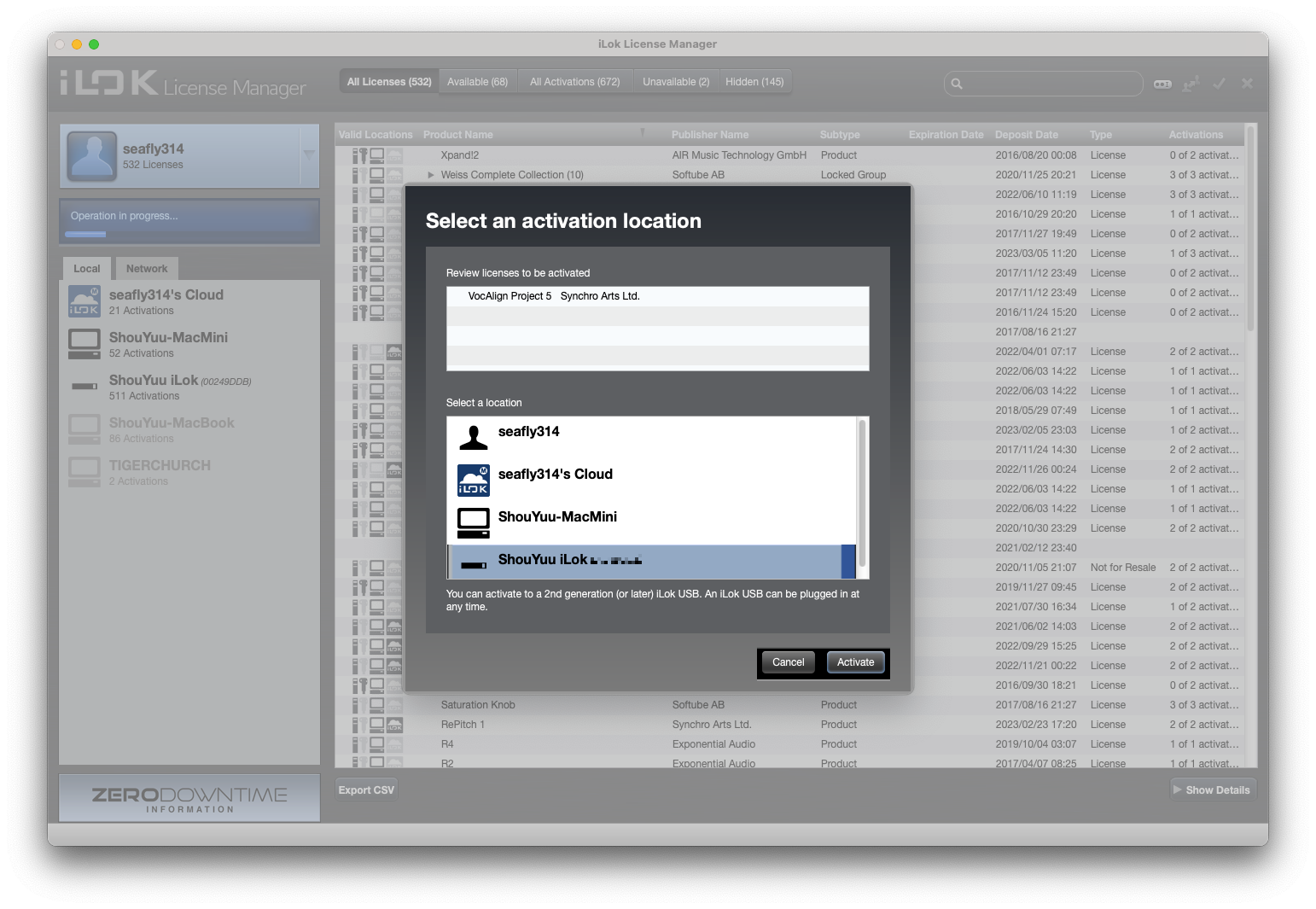Select ShouYuu-MacMini computer in sidebar
1316x909 pixels.
pos(189,345)
